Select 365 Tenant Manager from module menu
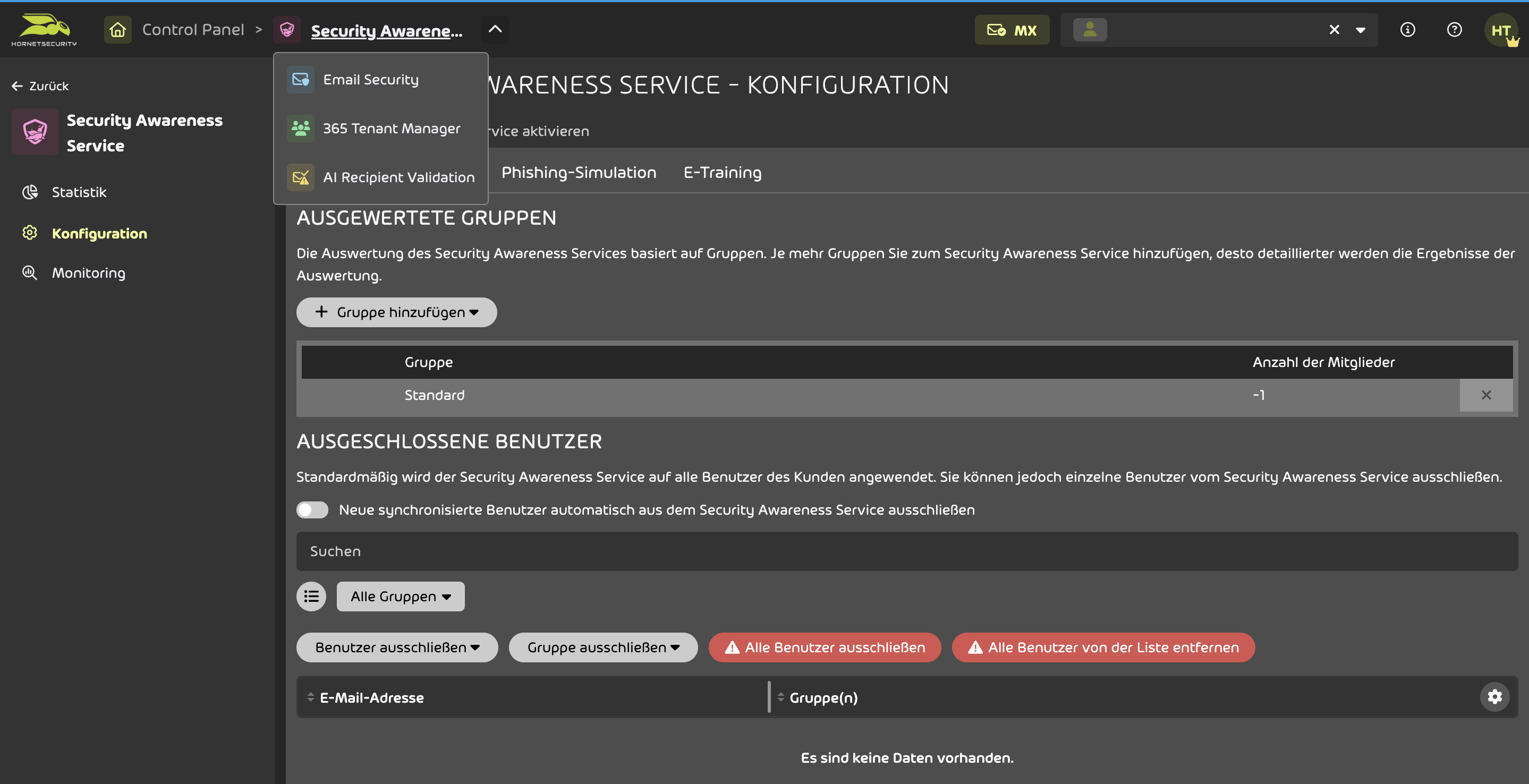 380,128
